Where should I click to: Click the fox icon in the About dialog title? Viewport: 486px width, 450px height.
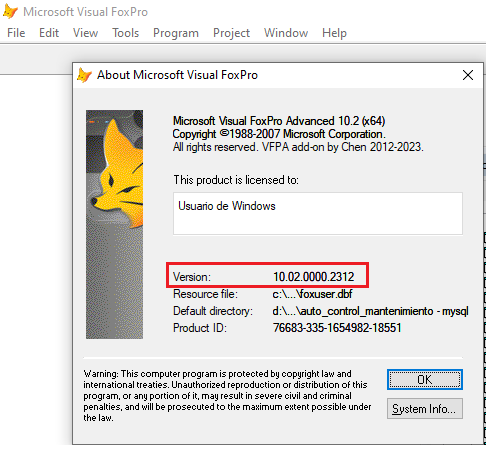(x=84, y=75)
